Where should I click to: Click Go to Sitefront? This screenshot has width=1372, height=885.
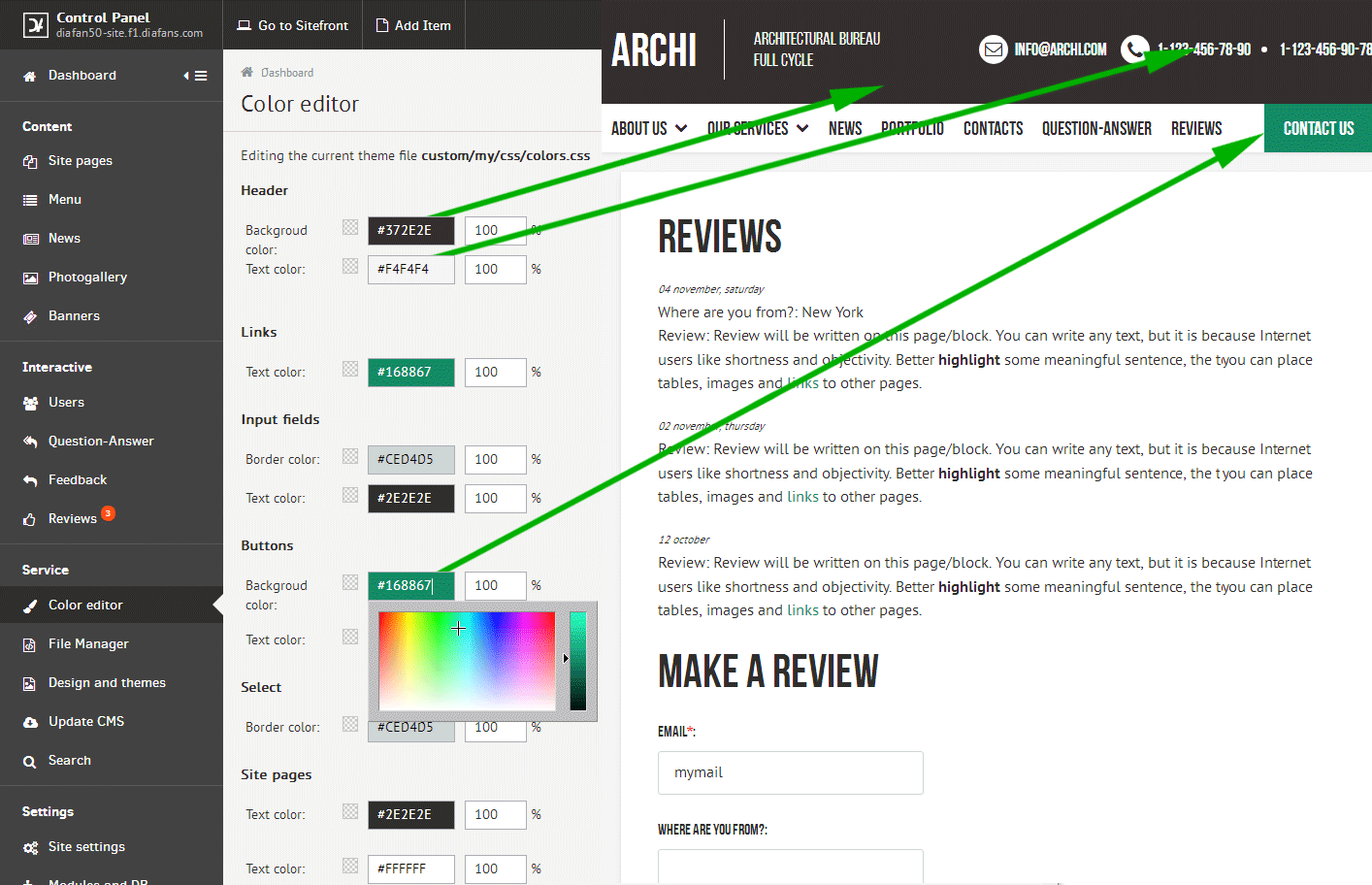point(292,25)
